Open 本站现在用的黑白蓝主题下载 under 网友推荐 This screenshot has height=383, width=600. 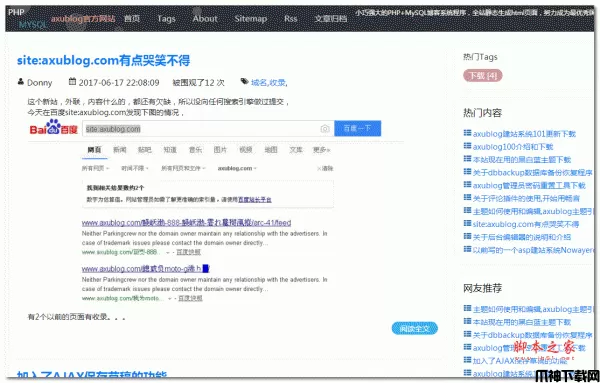click(x=522, y=322)
